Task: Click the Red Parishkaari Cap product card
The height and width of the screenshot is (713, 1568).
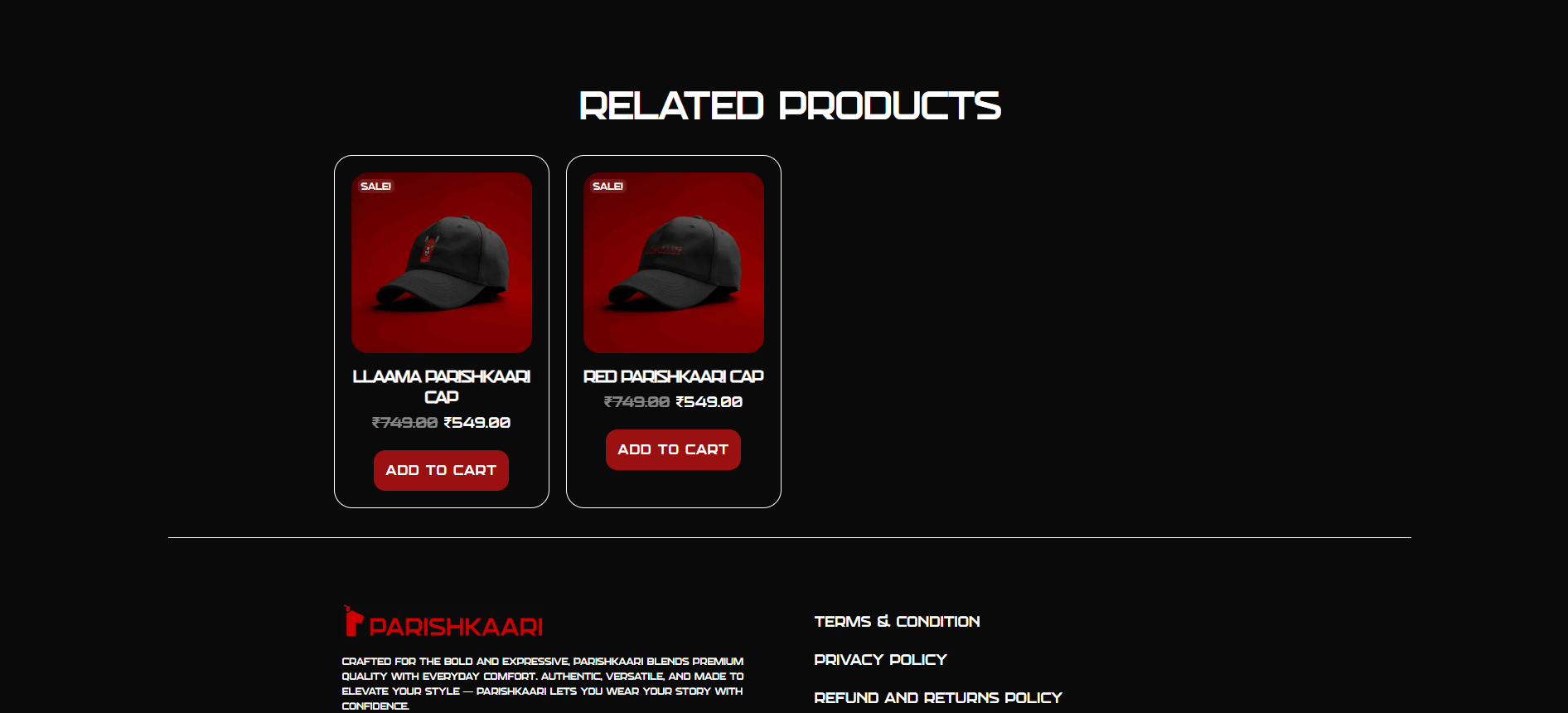Action: 674,332
